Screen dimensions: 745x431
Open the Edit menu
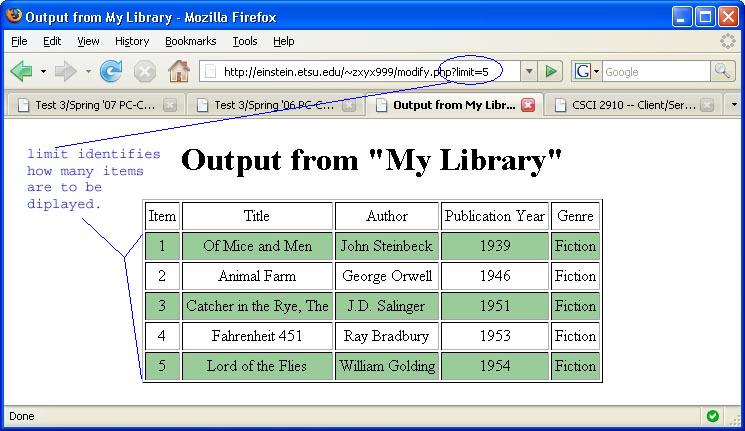(52, 41)
